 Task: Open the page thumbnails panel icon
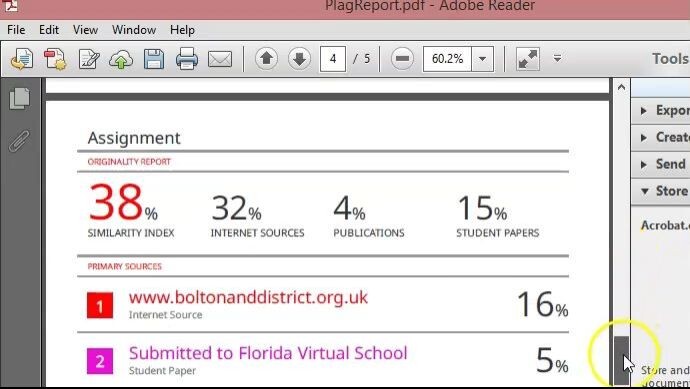(x=19, y=98)
